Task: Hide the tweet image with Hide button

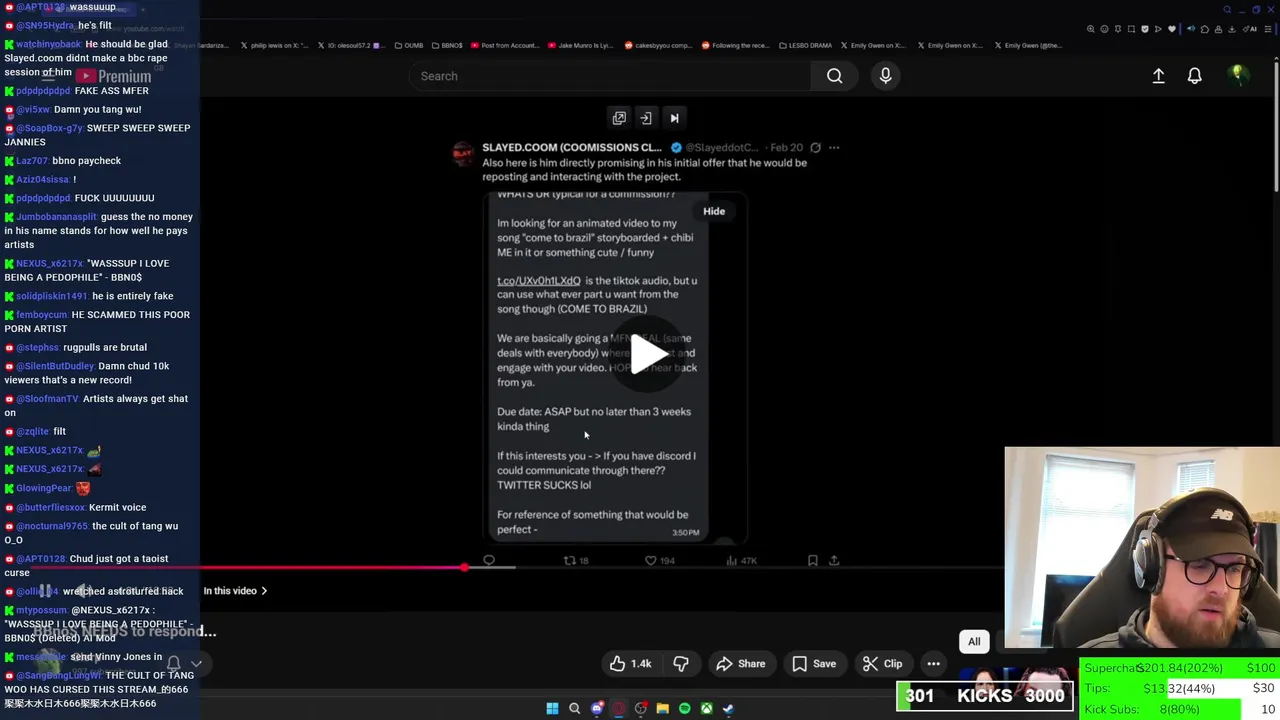Action: coord(714,211)
